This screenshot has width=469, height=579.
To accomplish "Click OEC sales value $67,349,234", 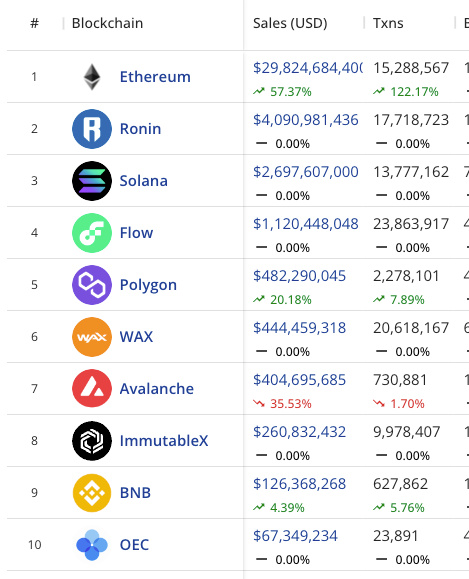I will pyautogui.click(x=295, y=536).
